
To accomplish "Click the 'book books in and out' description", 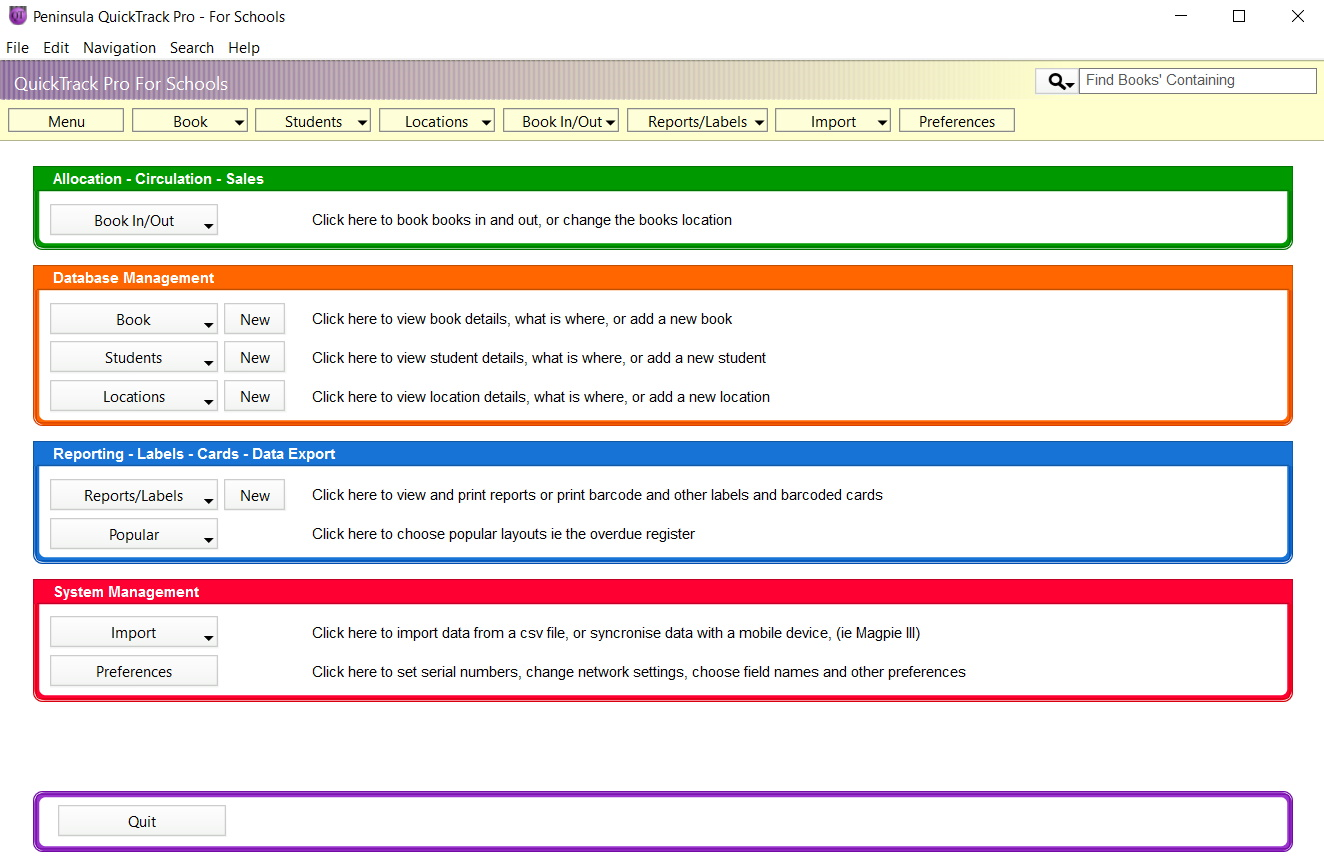I will pyautogui.click(x=522, y=220).
